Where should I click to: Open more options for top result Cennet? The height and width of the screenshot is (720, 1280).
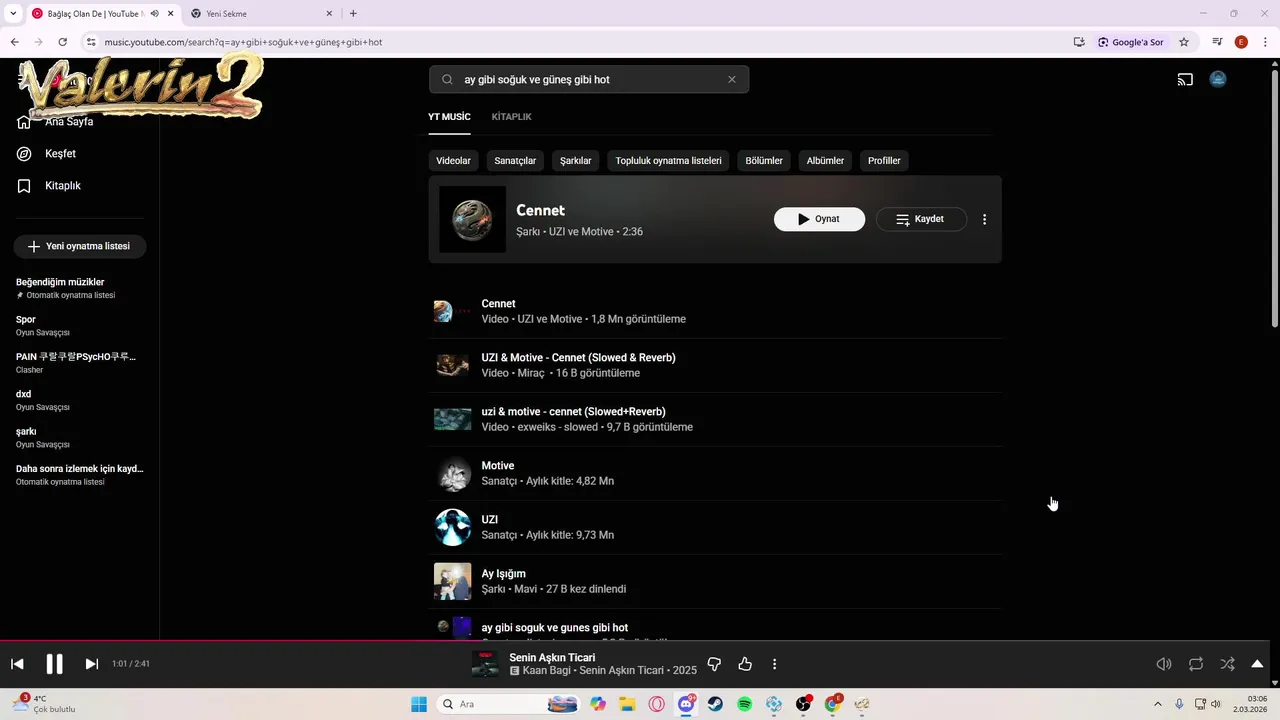coord(984,219)
